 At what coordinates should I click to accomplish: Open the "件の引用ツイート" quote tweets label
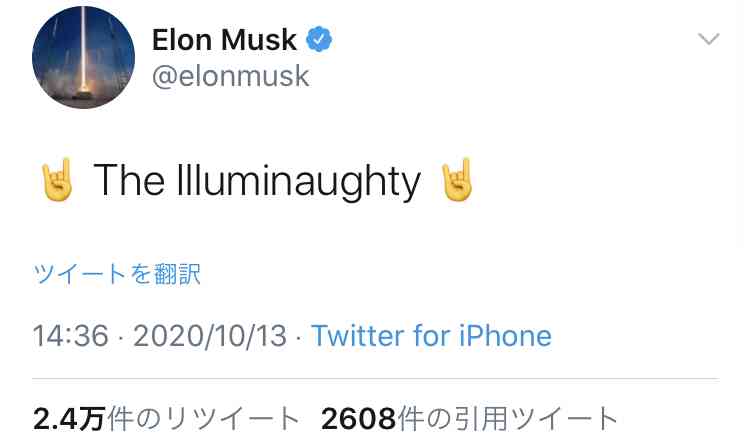point(509,419)
